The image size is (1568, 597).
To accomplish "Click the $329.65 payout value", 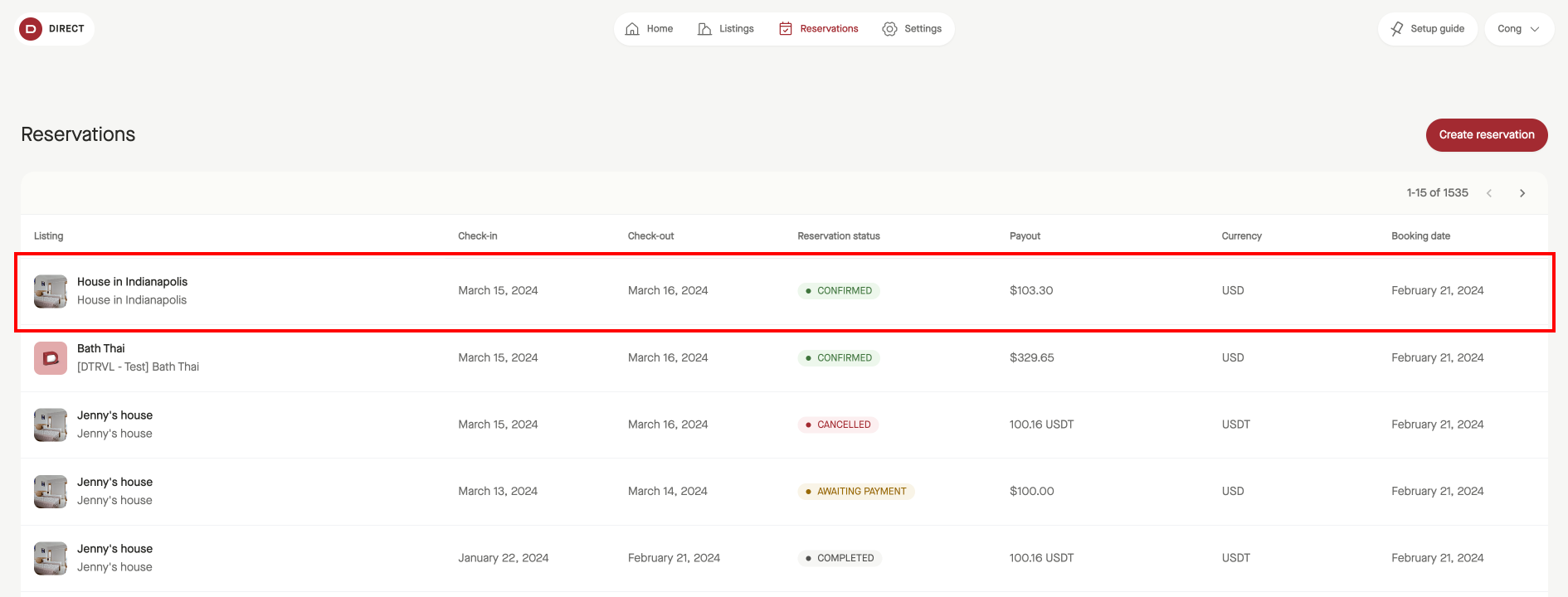I will 1032,358.
